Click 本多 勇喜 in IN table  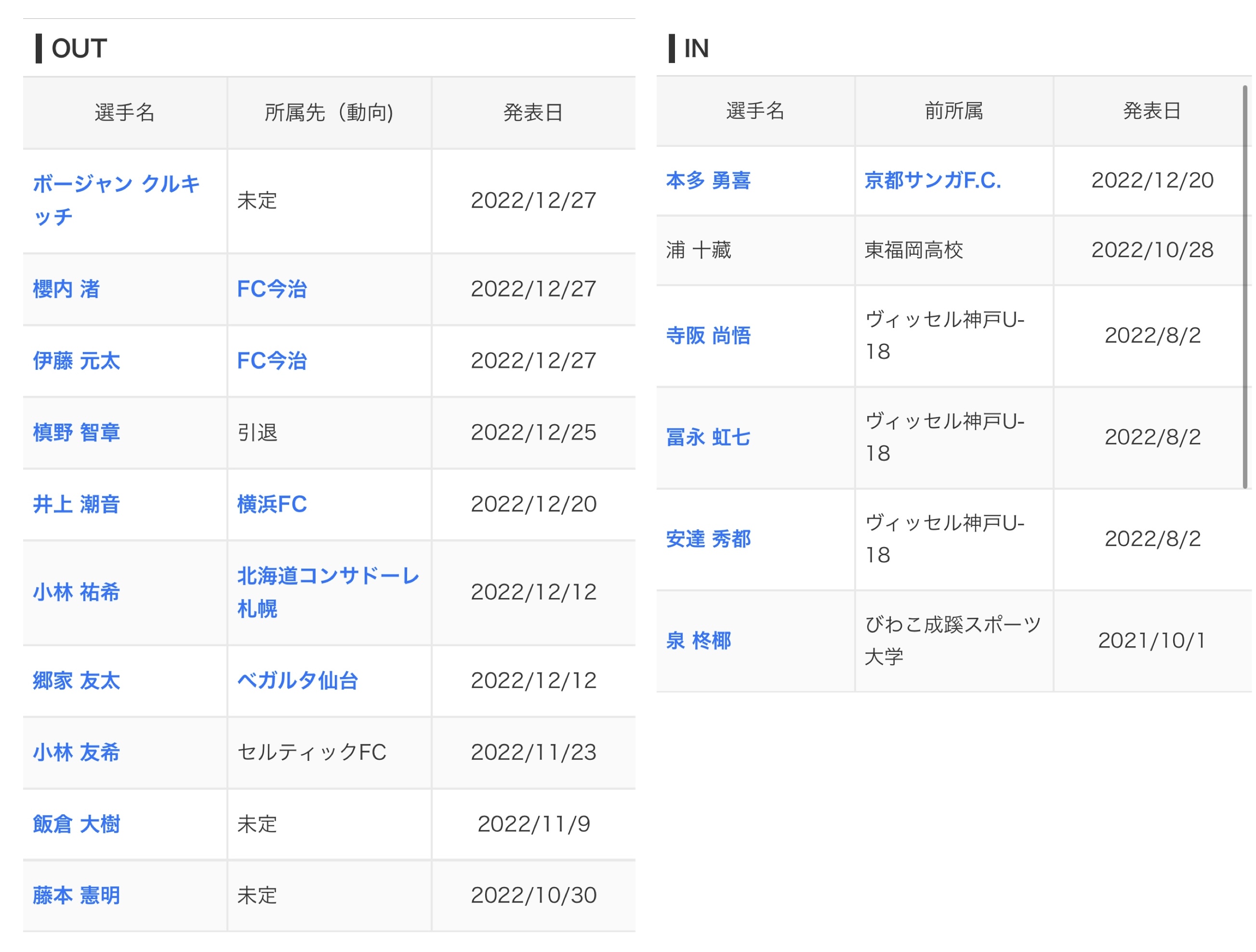pos(709,181)
